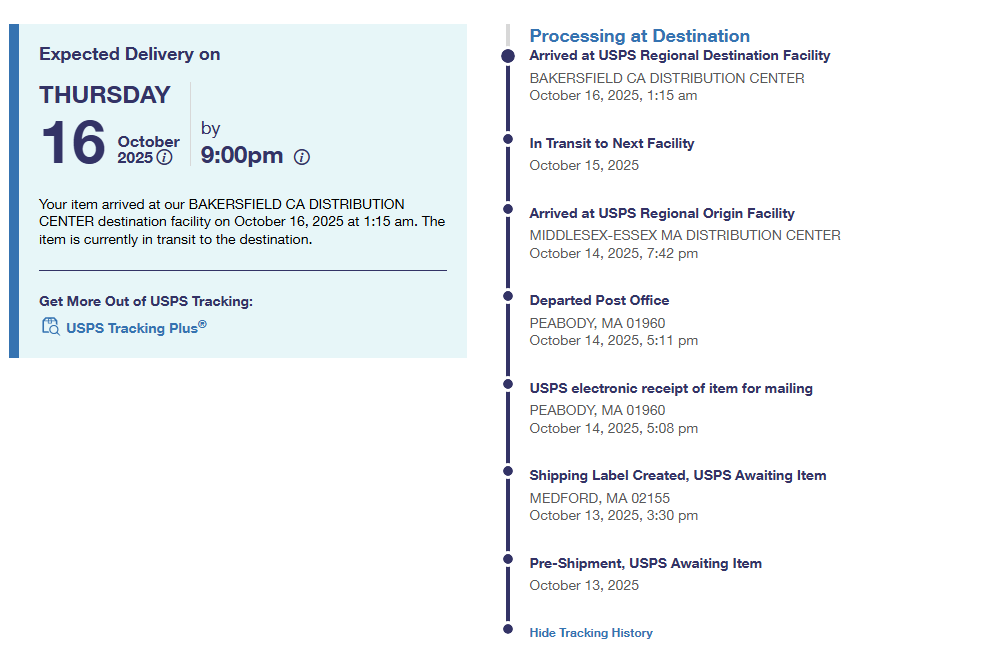Viewport: 987px width, 659px height.
Task: Click the timeline dot for Arrived at Regional Destination Facility
Action: point(508,56)
